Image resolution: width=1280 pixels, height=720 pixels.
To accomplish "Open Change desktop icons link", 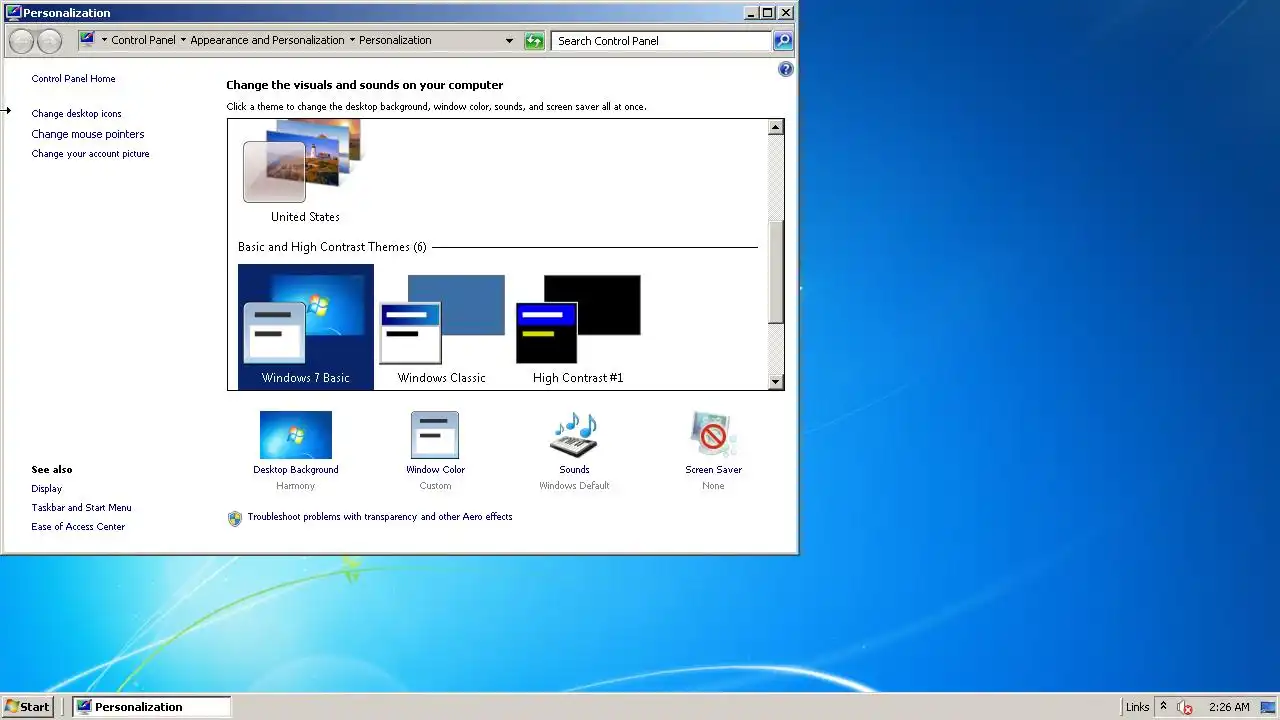I will coord(76,114).
